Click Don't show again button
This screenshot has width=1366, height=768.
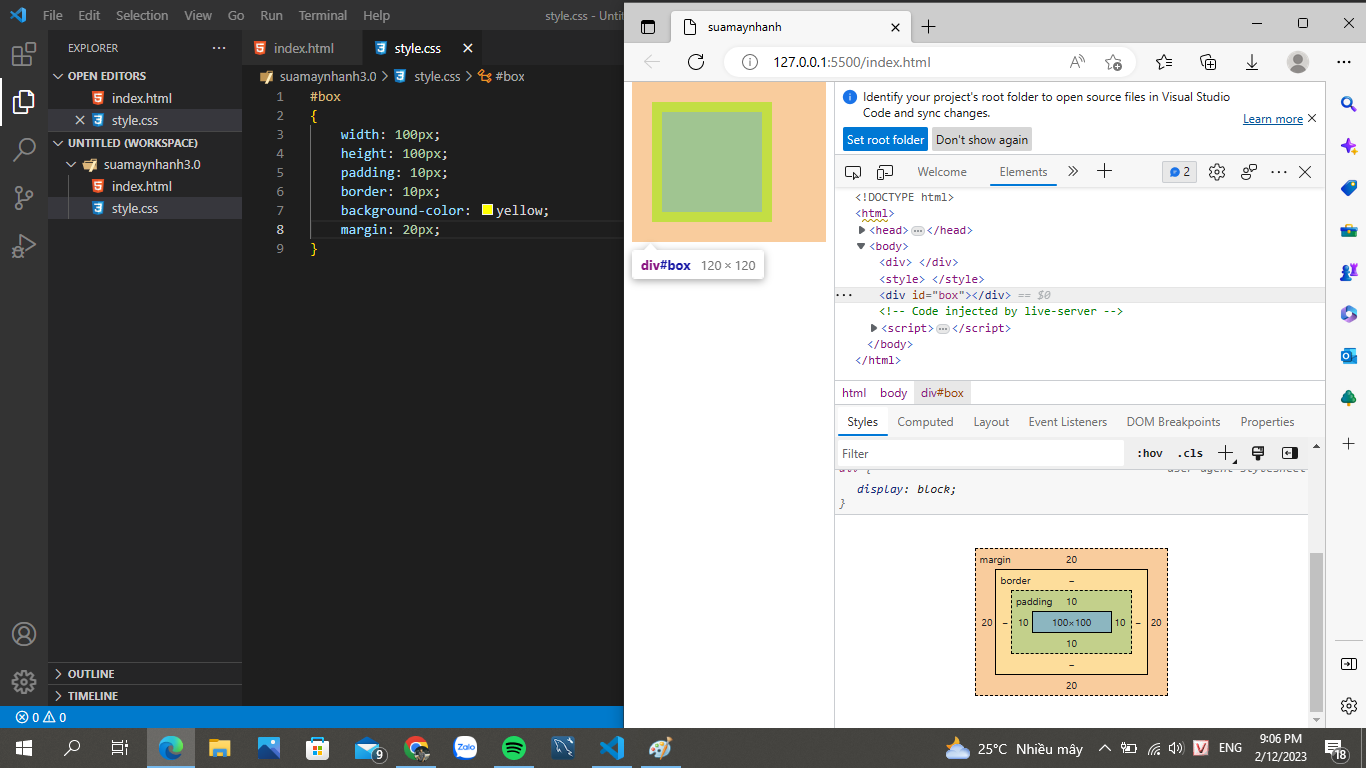coord(982,140)
